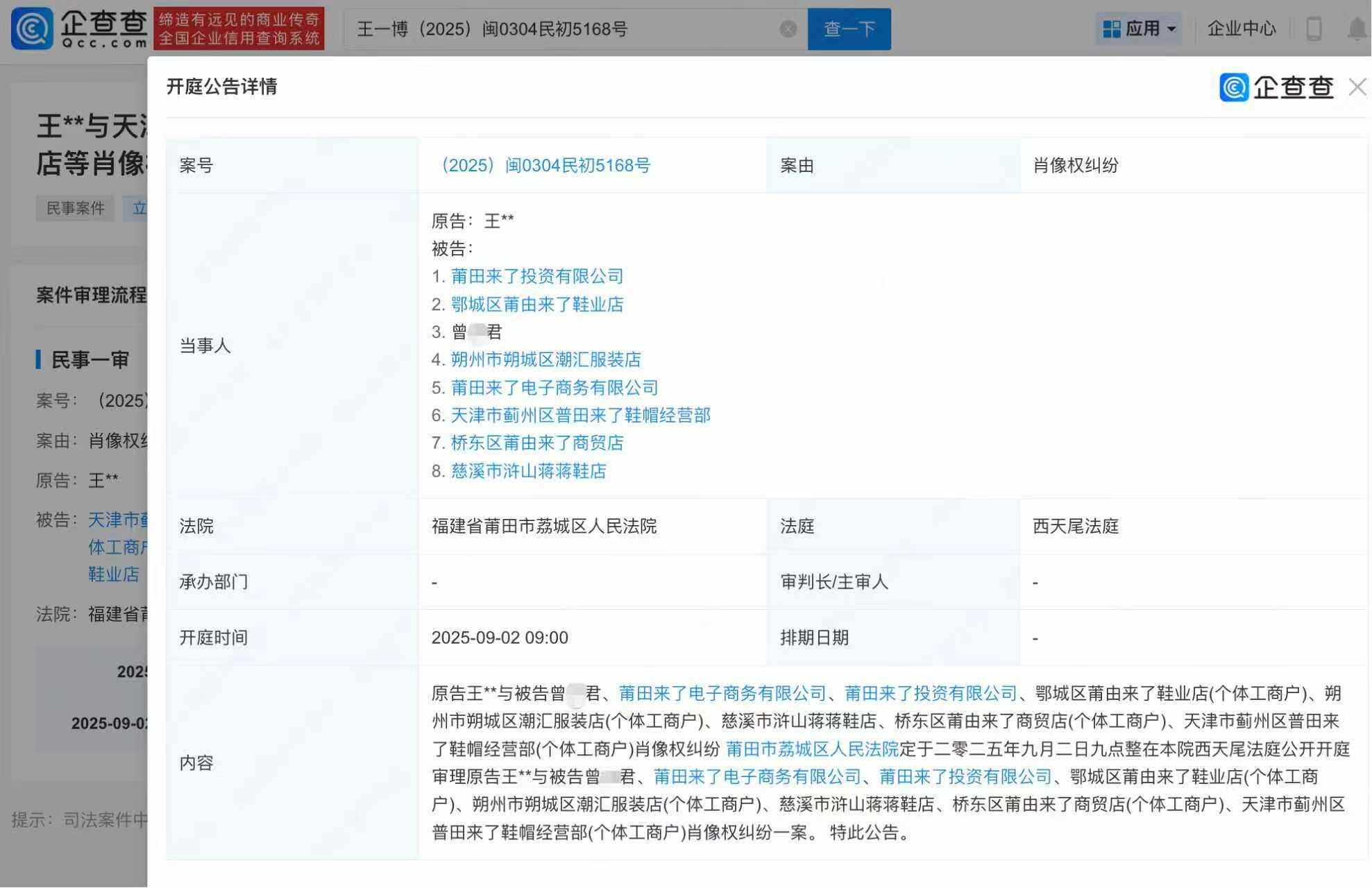The width and height of the screenshot is (1372, 888).
Task: Open 天津市蓟州区普田来了鞋帽经营部 link
Action: click(x=580, y=415)
